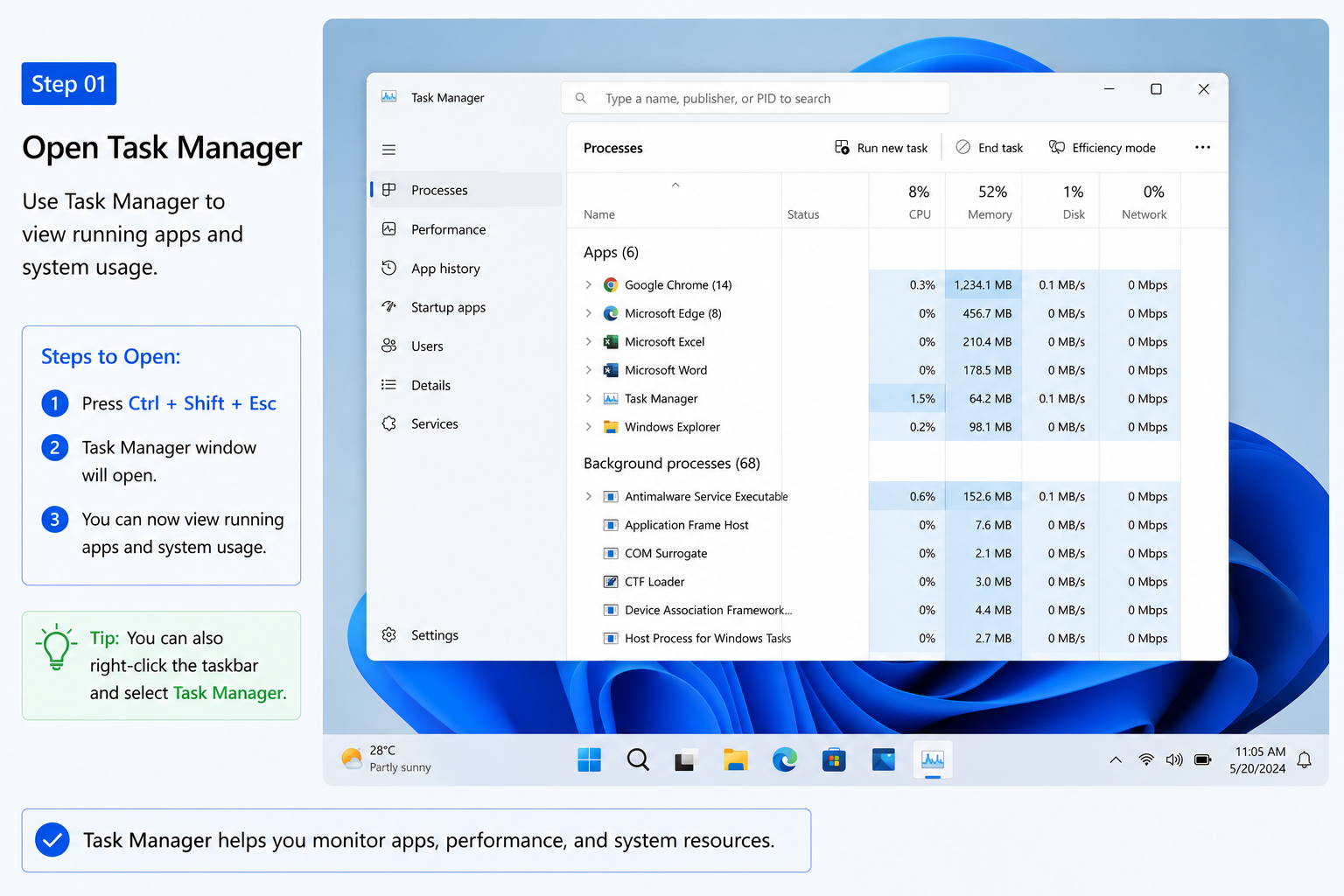This screenshot has width=1344, height=896.
Task: Click the Startup apps gauge icon
Action: pyautogui.click(x=389, y=306)
